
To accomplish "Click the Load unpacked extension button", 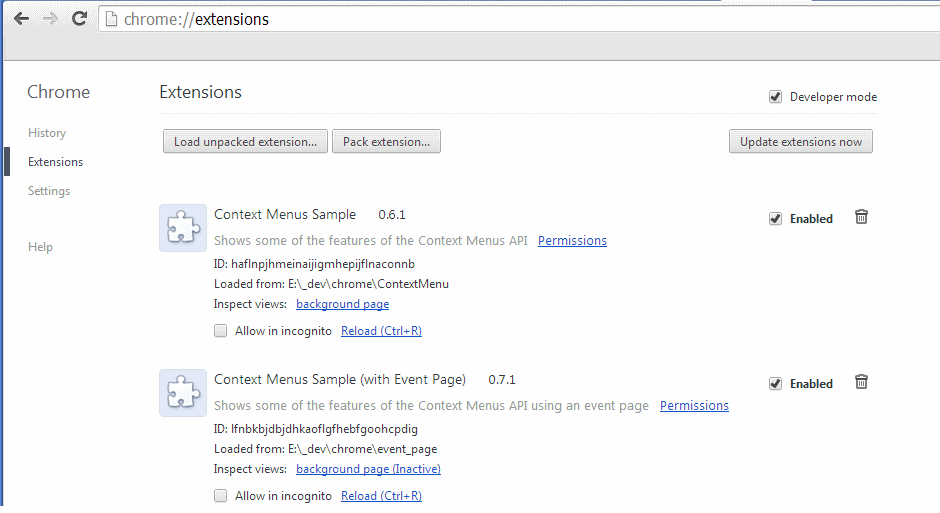I will [245, 142].
